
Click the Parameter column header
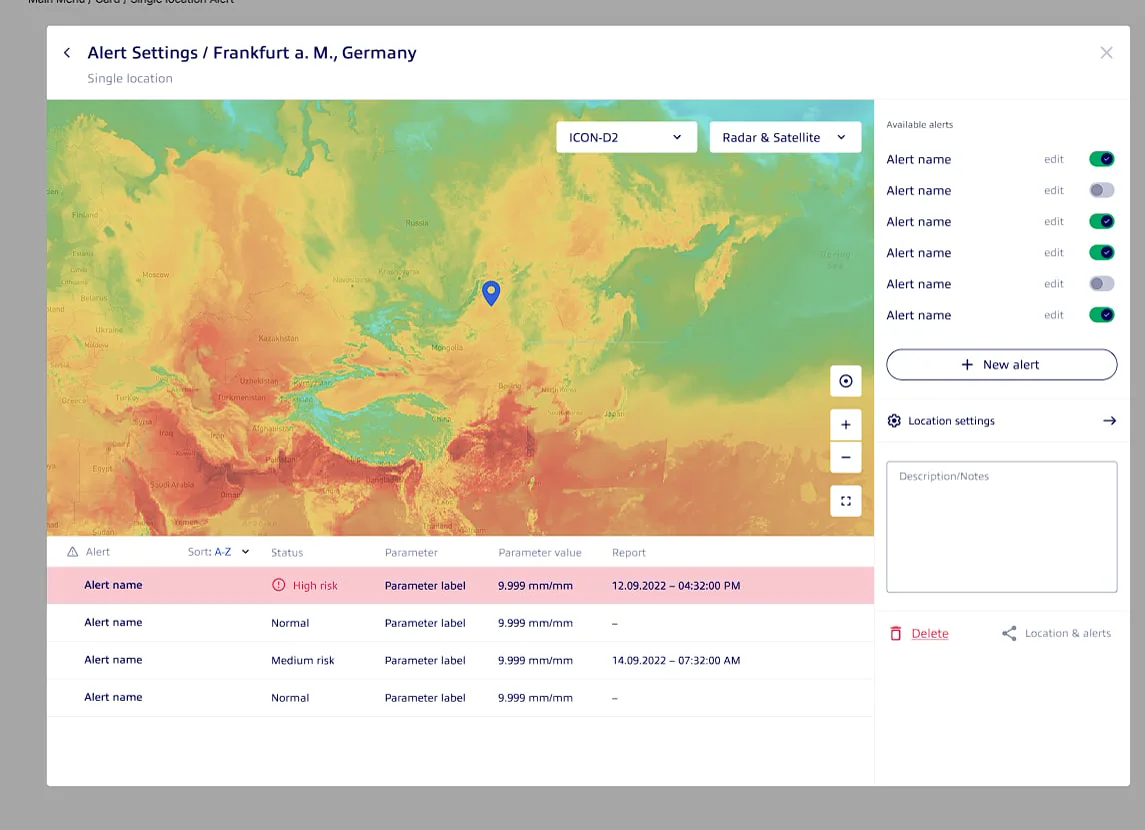click(x=411, y=553)
